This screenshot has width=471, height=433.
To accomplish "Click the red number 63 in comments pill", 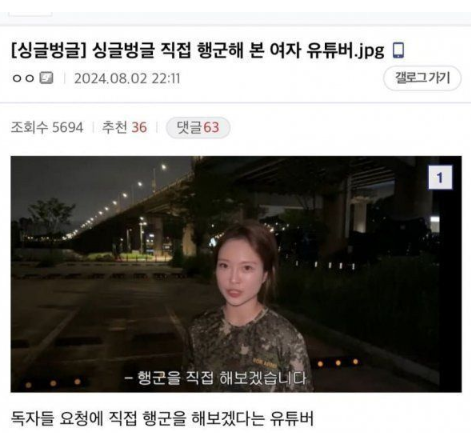I will tap(211, 128).
